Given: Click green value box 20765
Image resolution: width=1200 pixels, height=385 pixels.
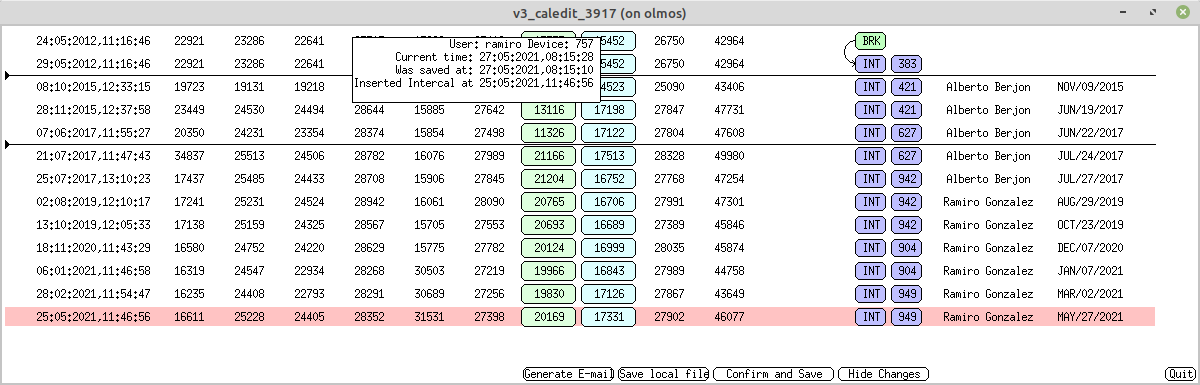Looking at the screenshot, I should [549, 201].
